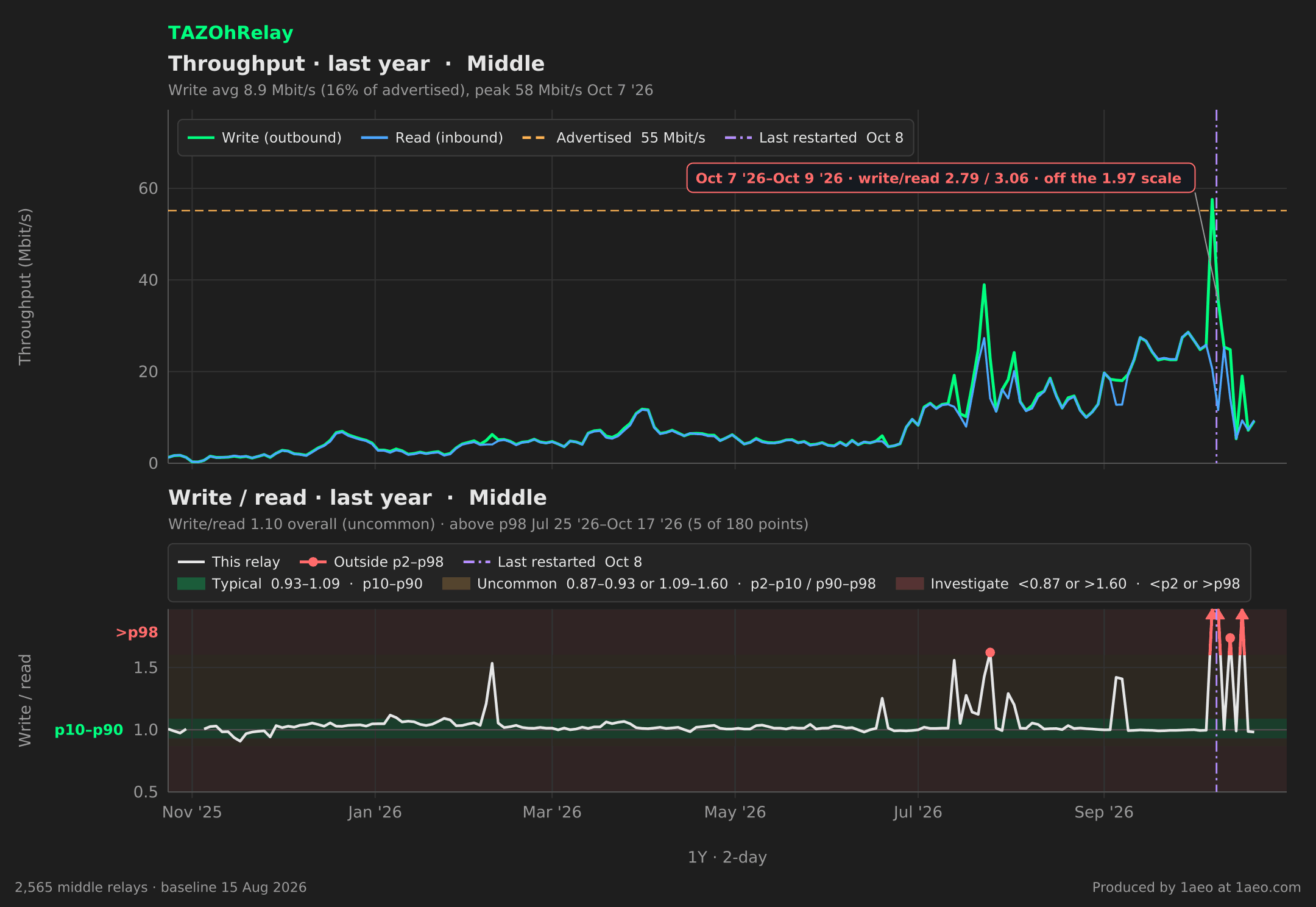Click the Write avg 8.9 Mbit/s subtitle
The height and width of the screenshot is (907, 1316).
point(411,90)
